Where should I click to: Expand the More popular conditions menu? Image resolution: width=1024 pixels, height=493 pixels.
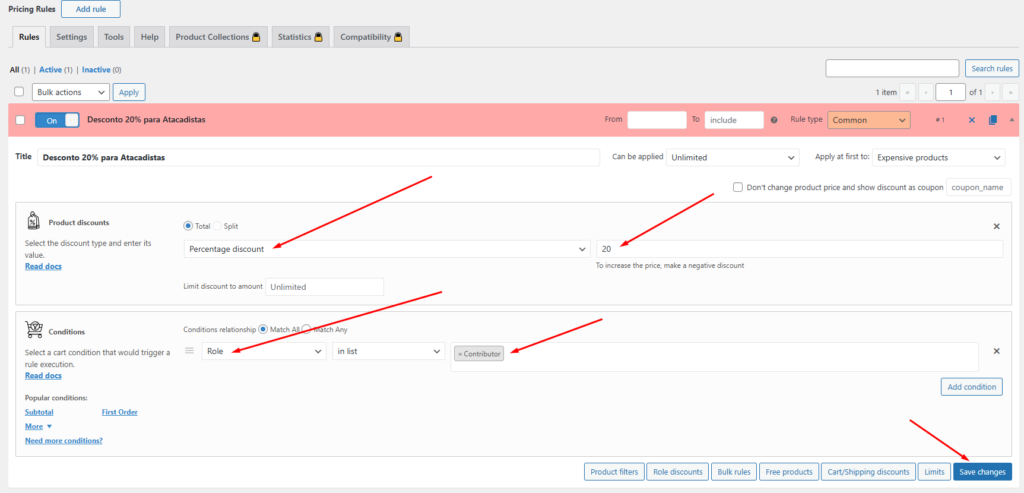(38, 426)
